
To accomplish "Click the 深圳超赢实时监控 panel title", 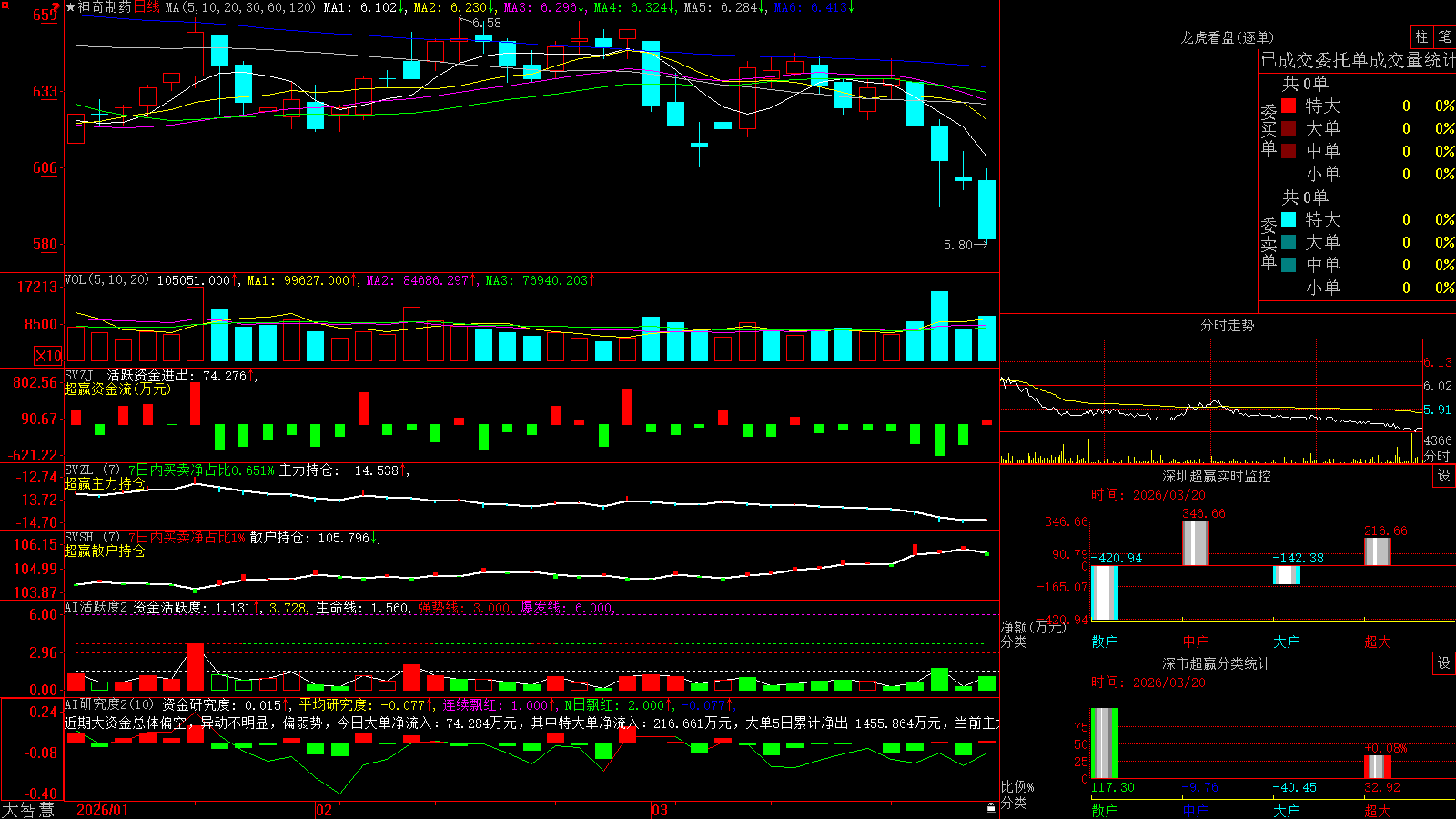I will 1216,476.
